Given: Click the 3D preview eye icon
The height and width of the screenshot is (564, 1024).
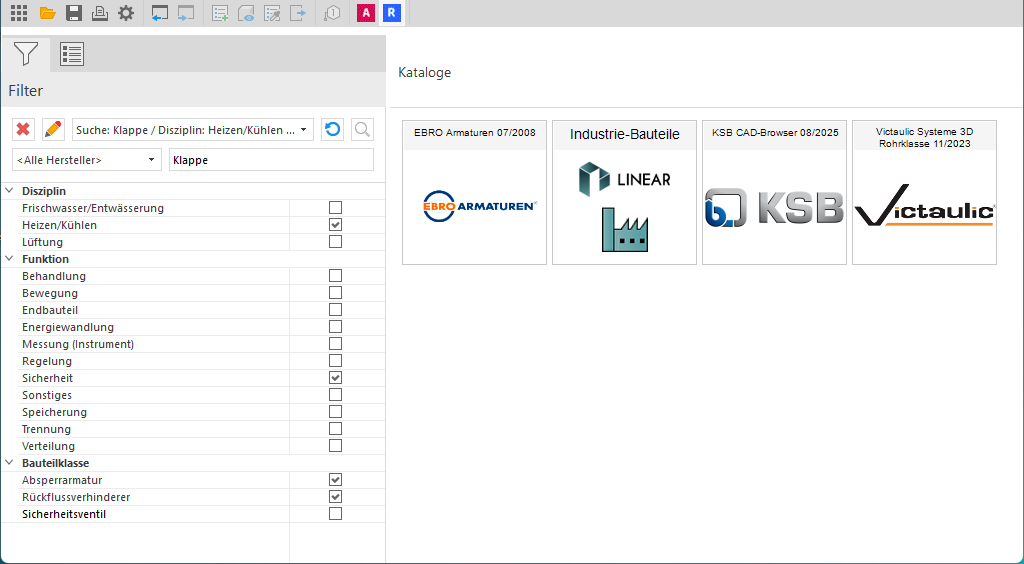Looking at the screenshot, I should 246,13.
